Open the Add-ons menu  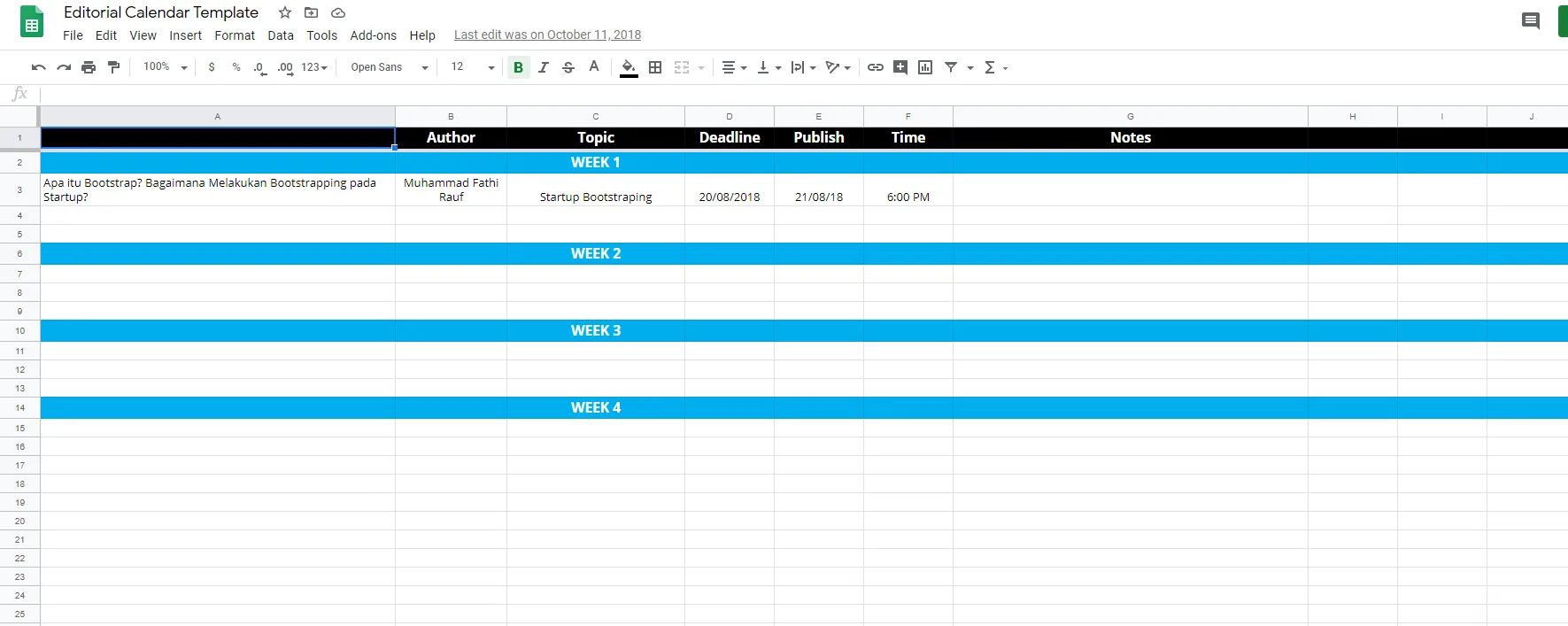pos(374,35)
